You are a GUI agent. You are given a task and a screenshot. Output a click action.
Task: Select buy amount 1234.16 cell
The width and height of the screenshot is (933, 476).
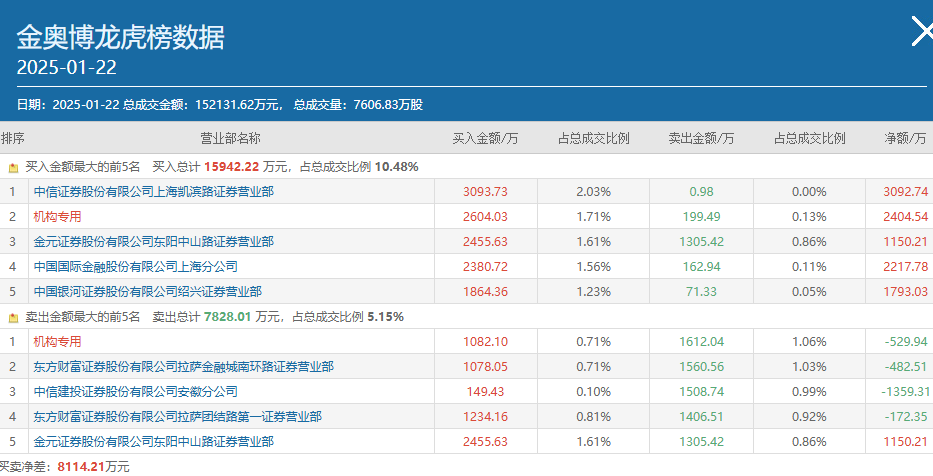coord(486,416)
